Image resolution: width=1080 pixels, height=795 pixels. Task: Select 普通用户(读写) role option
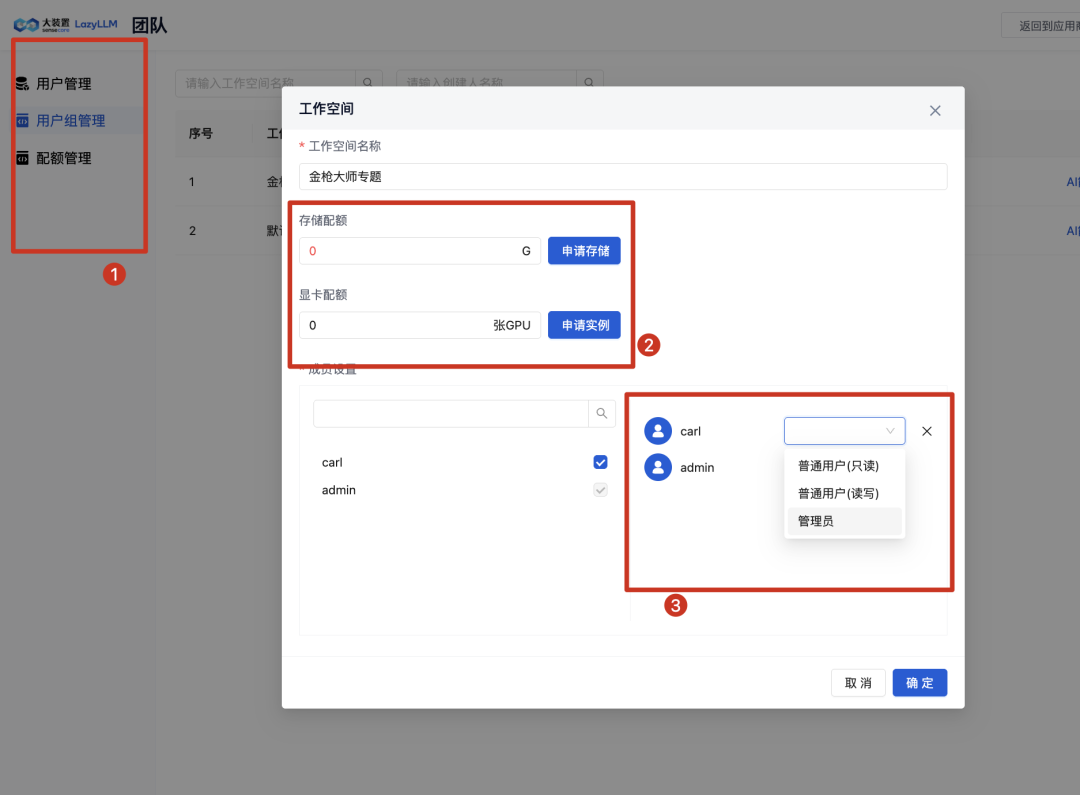tap(838, 493)
